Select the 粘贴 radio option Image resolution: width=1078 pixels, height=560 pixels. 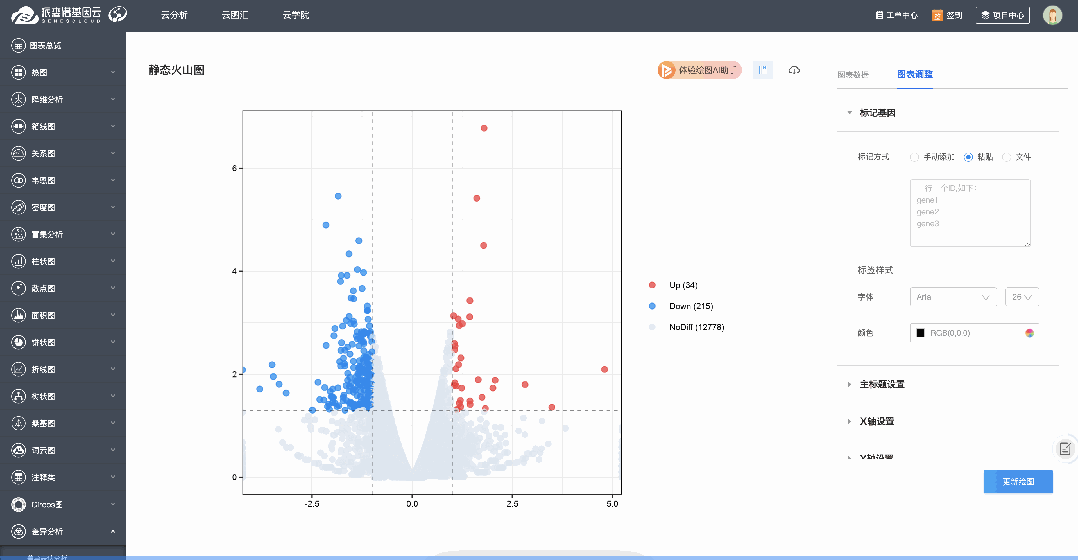tap(968, 157)
